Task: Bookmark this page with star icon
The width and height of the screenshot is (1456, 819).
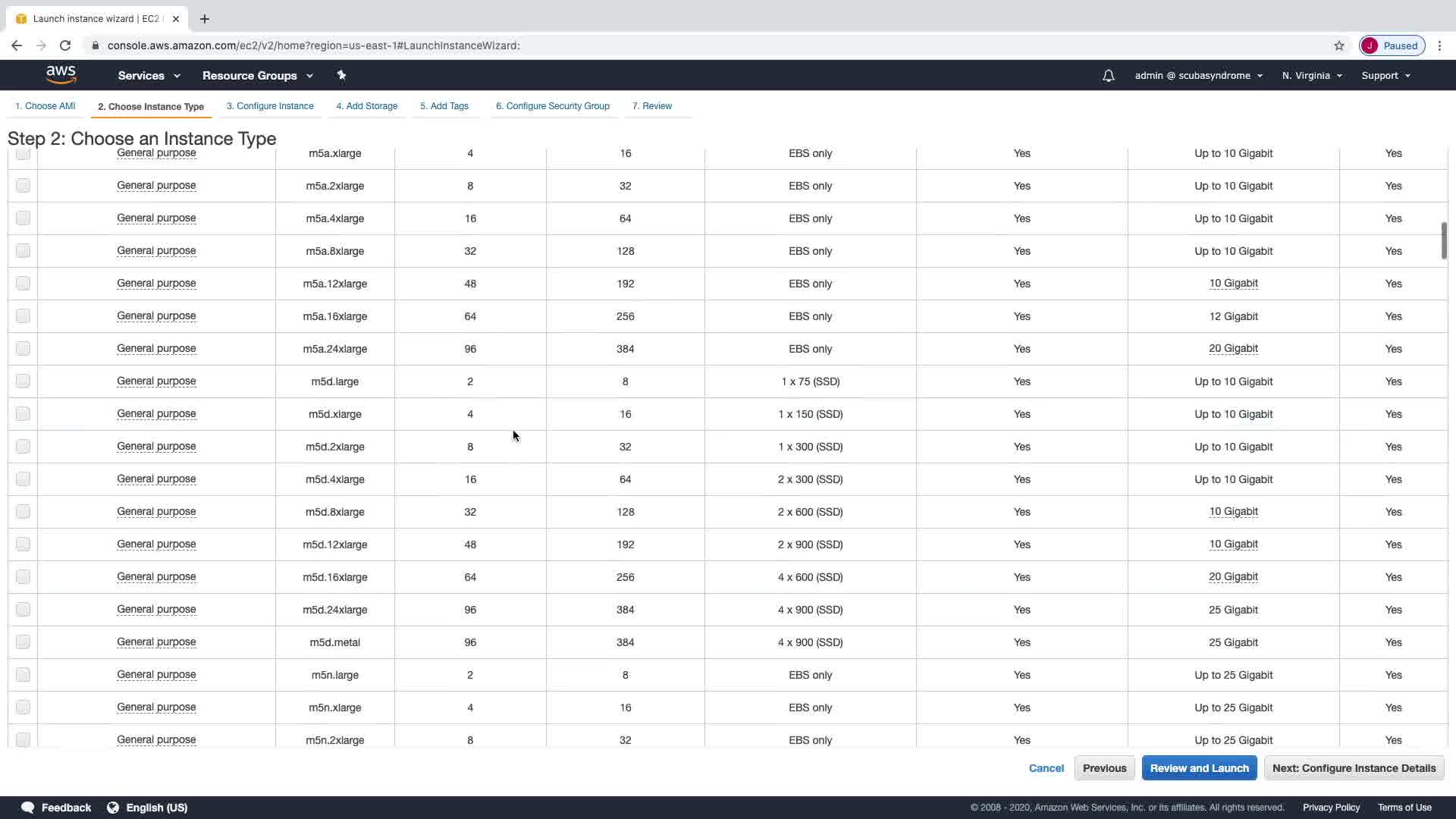Action: point(1339,45)
